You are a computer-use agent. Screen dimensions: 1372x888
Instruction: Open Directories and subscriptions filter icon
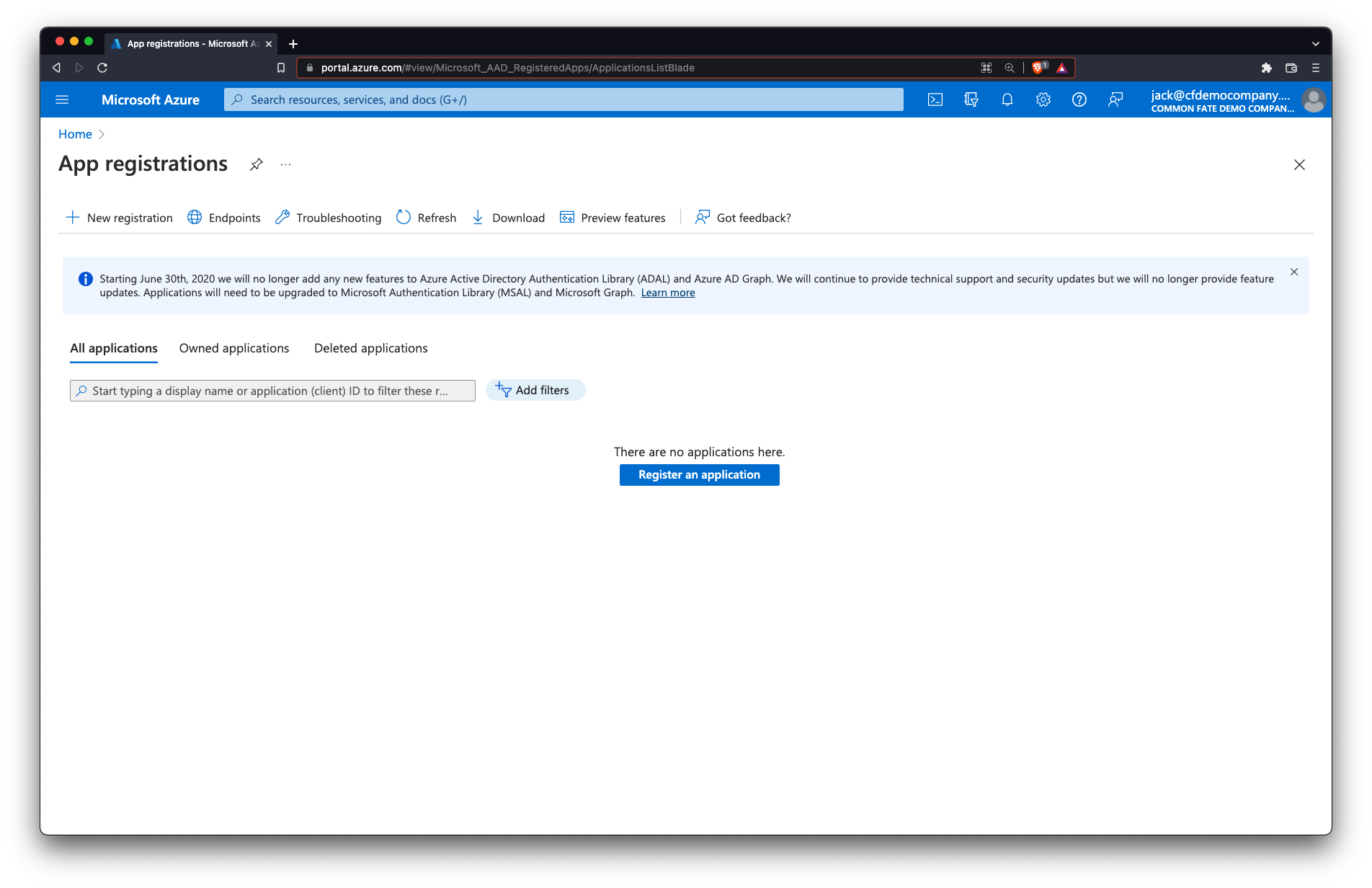(971, 99)
